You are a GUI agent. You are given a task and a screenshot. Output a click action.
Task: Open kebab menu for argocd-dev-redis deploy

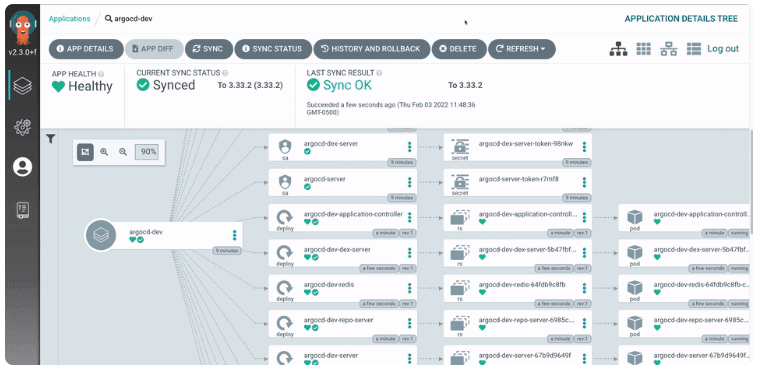click(409, 288)
